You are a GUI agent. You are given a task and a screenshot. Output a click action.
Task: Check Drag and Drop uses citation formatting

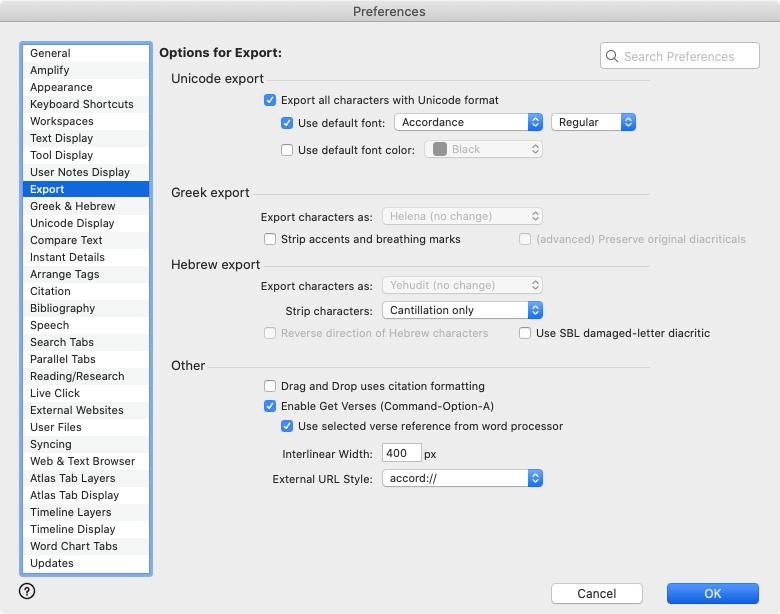[x=270, y=386]
